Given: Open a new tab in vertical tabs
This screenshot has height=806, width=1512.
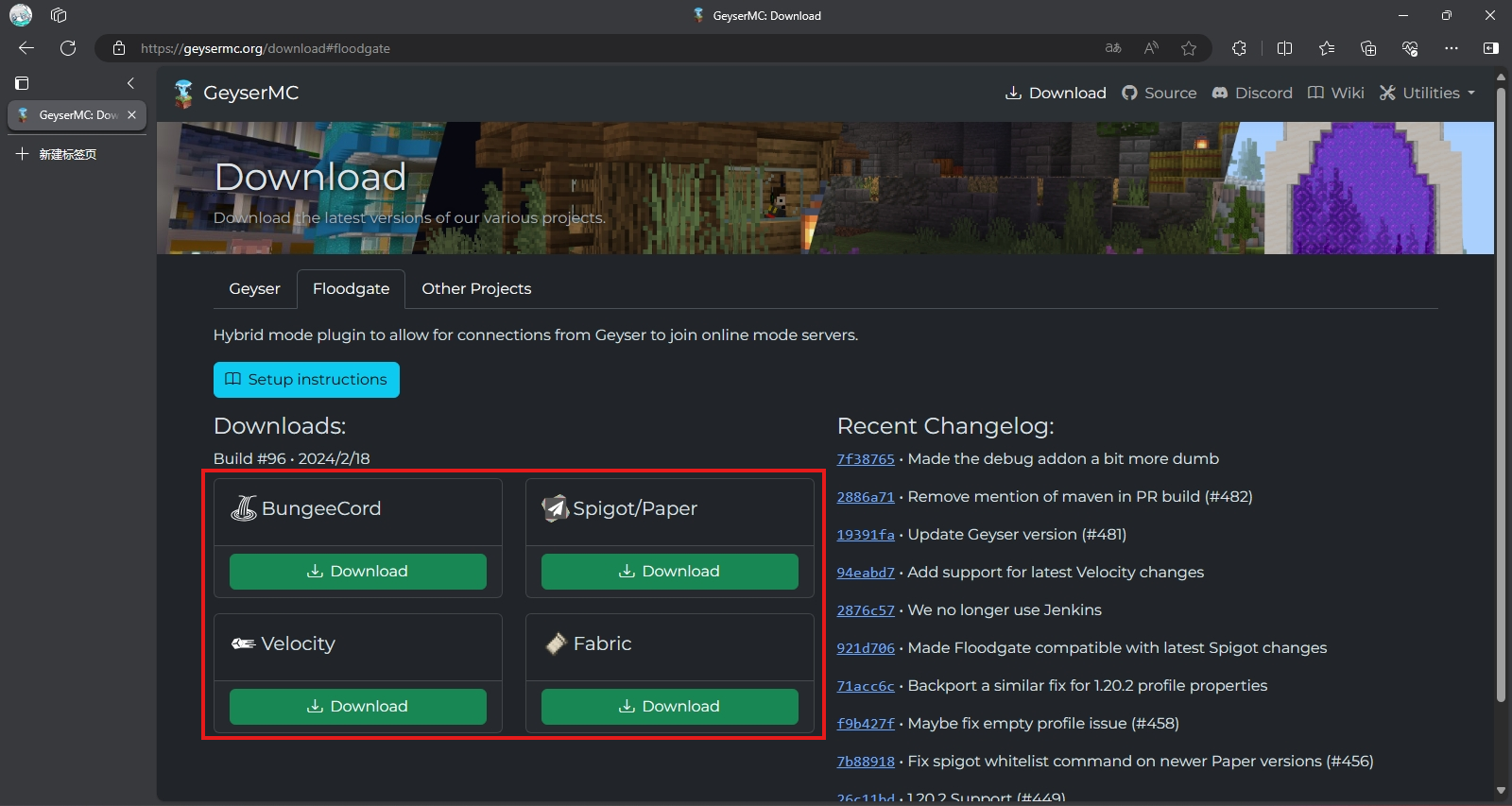Looking at the screenshot, I should (57, 154).
